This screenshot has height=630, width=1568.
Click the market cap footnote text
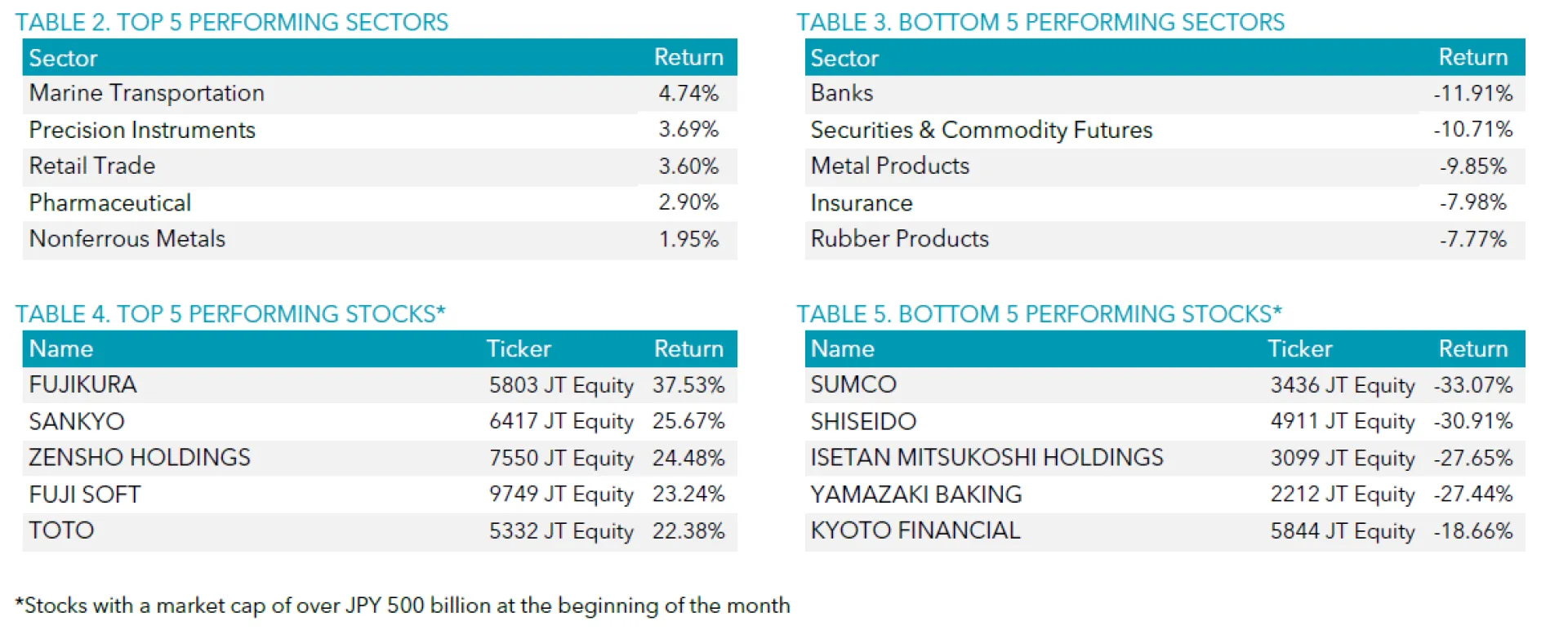coord(403,606)
